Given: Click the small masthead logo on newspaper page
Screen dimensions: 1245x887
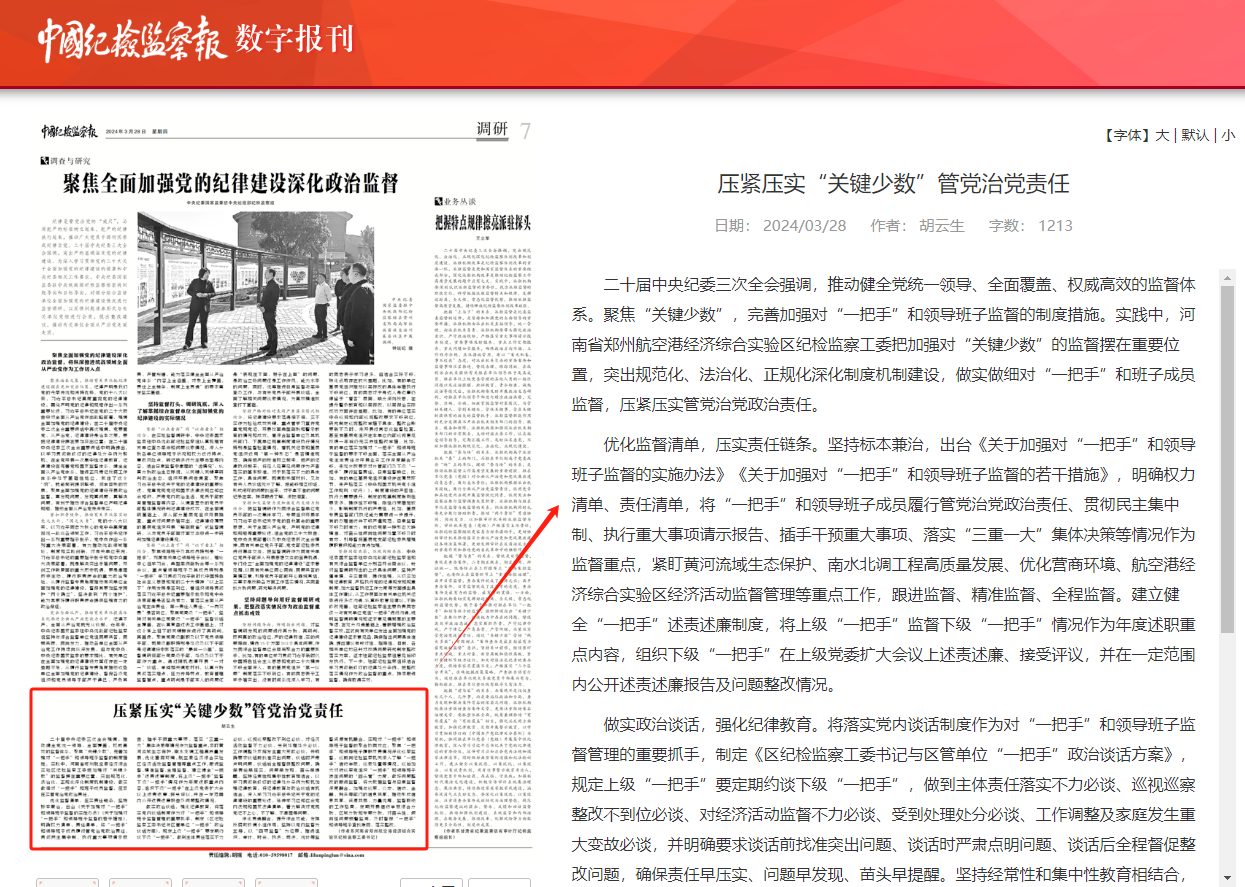Looking at the screenshot, I should (69, 131).
